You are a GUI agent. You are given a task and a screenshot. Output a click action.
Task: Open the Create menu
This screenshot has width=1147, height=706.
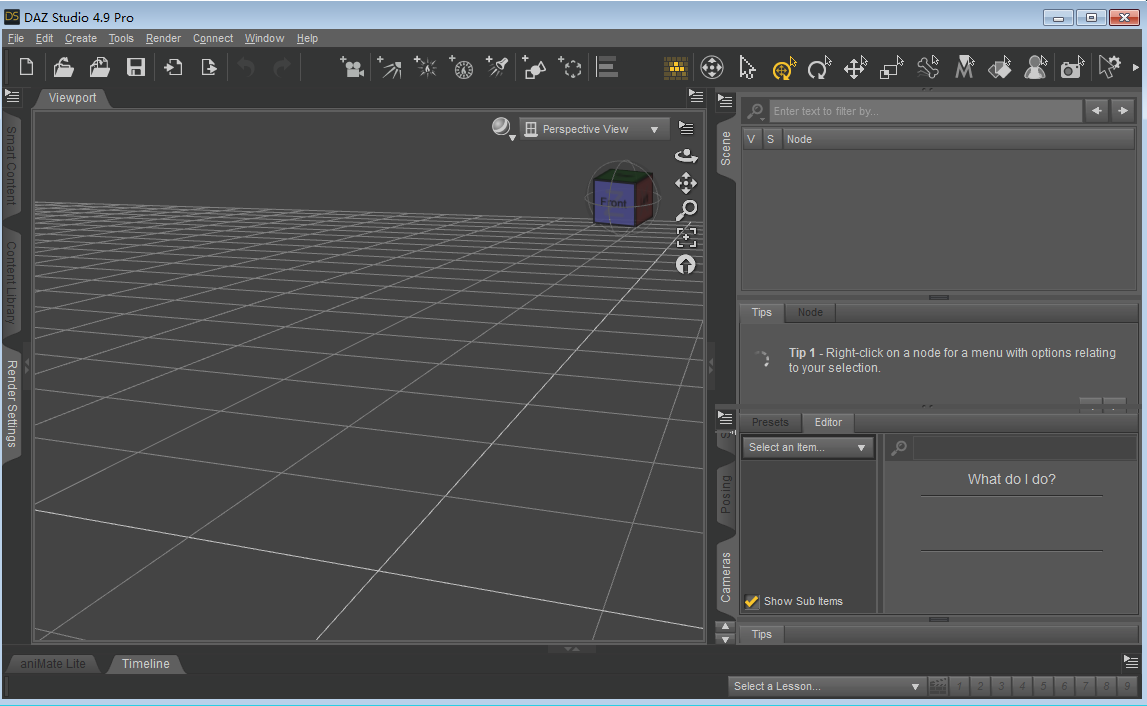80,38
